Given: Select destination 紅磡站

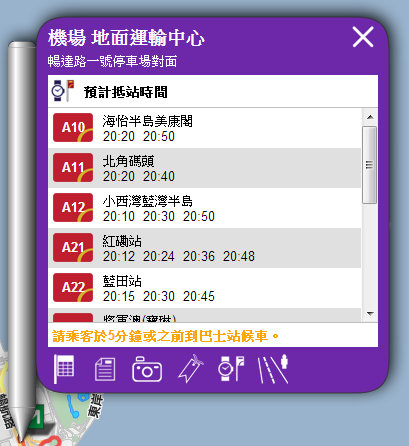Looking at the screenshot, I should click(122, 241).
